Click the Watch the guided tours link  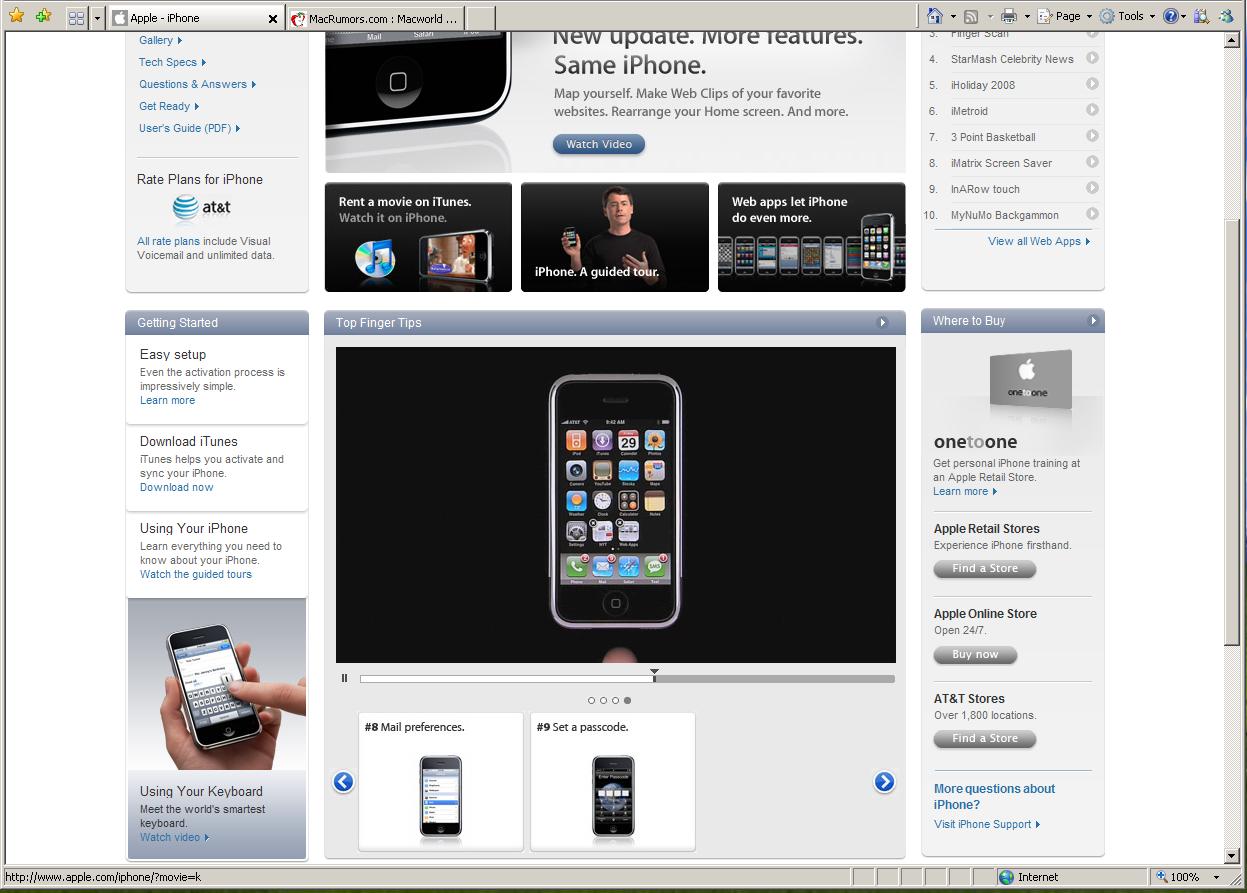(x=196, y=574)
